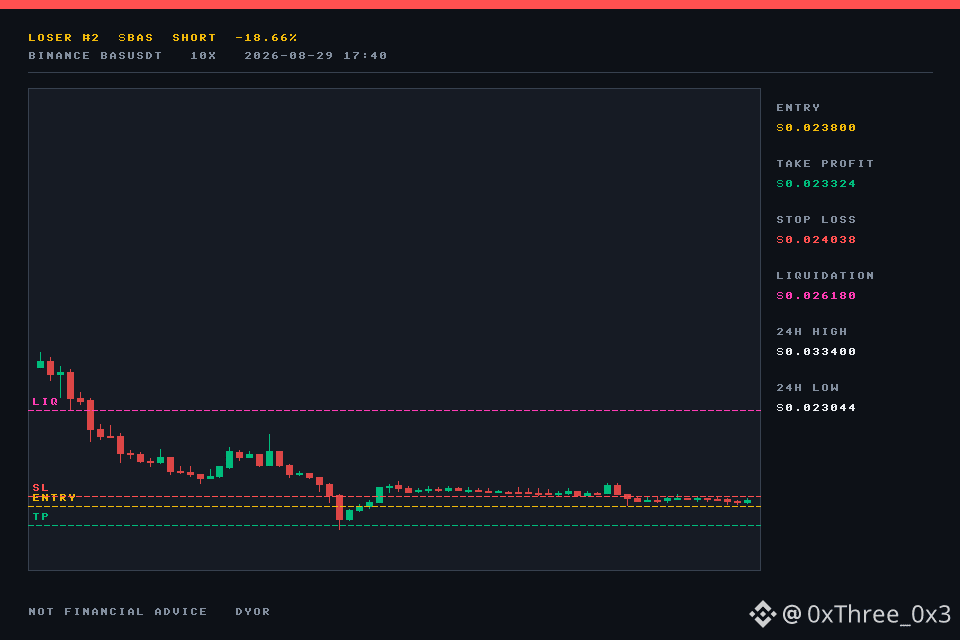Click the LIQUIDATION heading
Image resolution: width=960 pixels, height=640 pixels.
825,276
